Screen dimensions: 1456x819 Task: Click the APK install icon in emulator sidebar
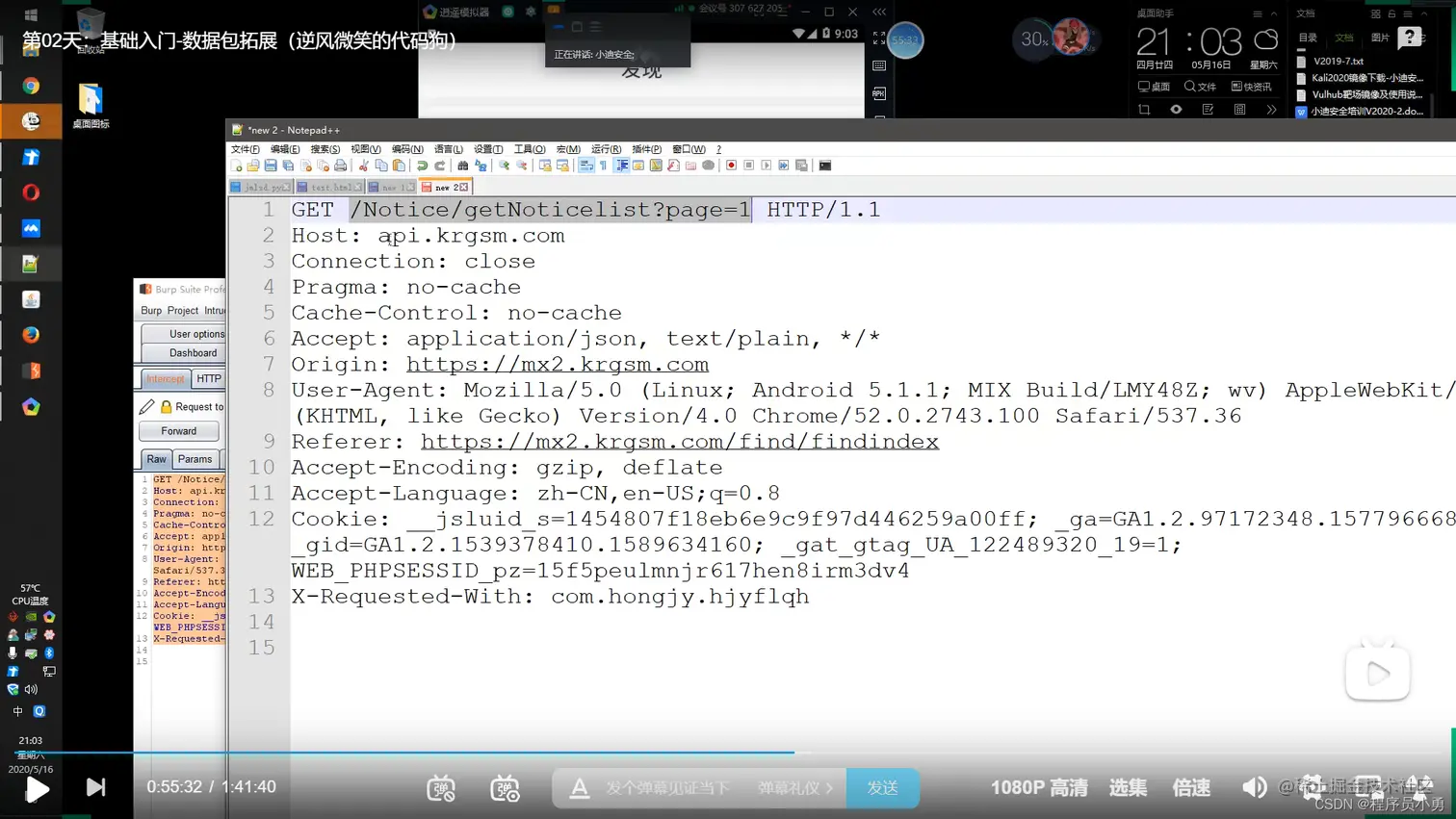point(879,93)
